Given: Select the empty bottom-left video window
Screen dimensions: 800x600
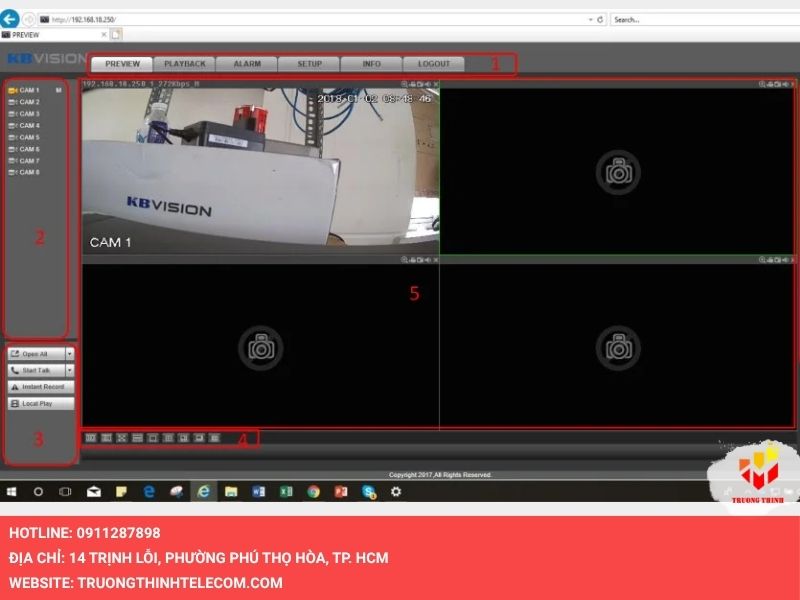Looking at the screenshot, I should 260,345.
